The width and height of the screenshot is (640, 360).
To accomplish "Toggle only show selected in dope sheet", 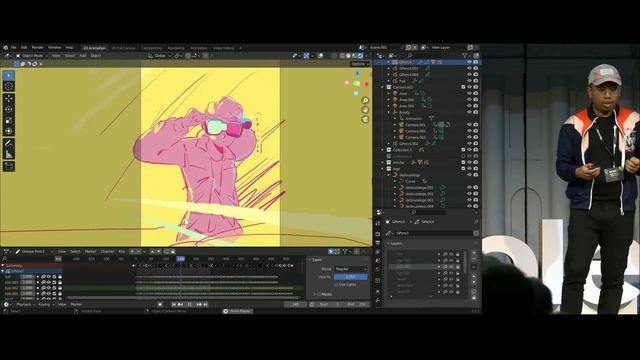I will click(331, 252).
